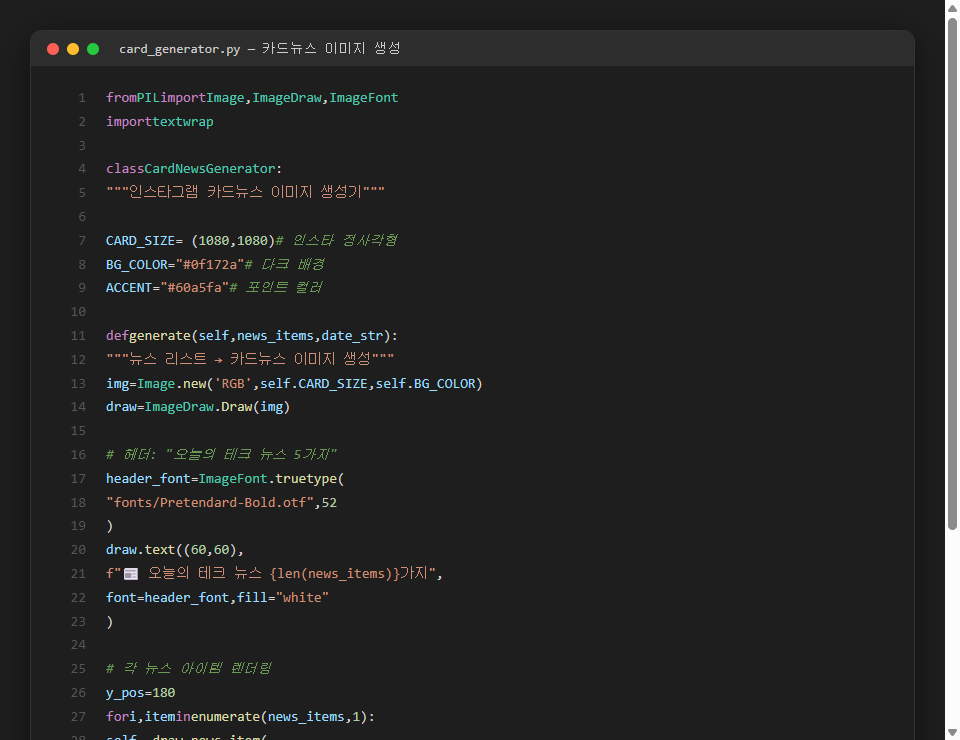Click the closing parenthesis on line 19
The width and height of the screenshot is (960, 740).
pos(110,526)
